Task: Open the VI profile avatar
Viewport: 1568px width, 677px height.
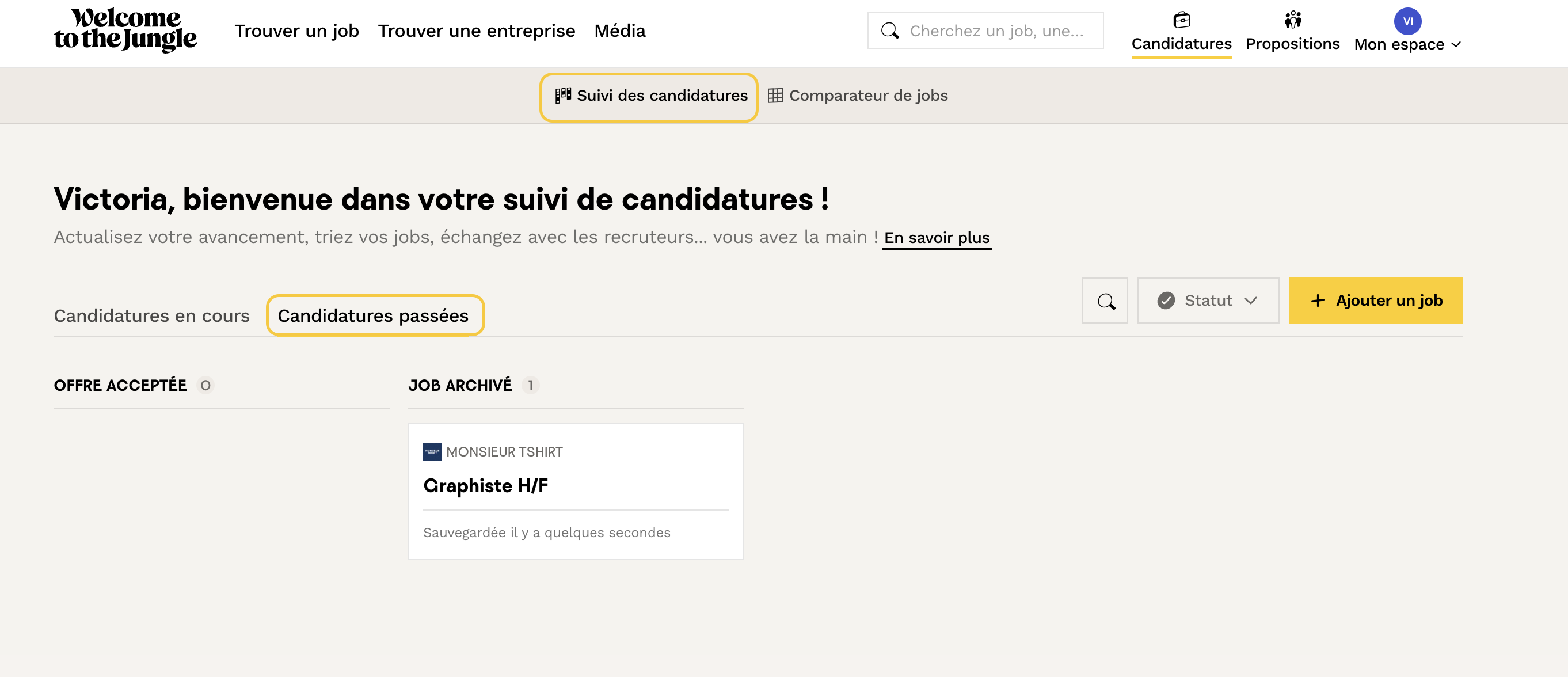Action: point(1407,21)
